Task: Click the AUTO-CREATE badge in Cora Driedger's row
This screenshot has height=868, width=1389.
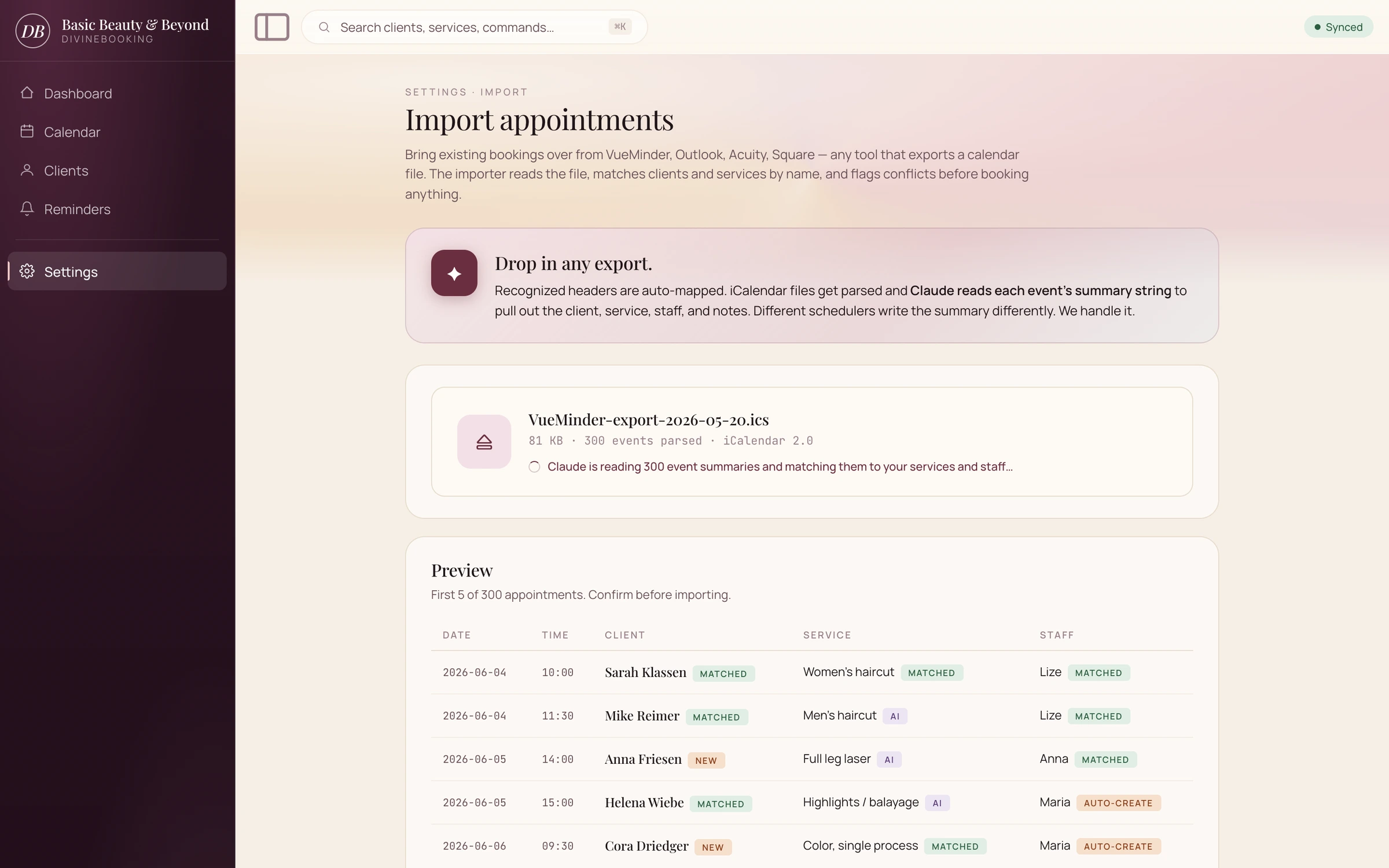Action: 1118,847
